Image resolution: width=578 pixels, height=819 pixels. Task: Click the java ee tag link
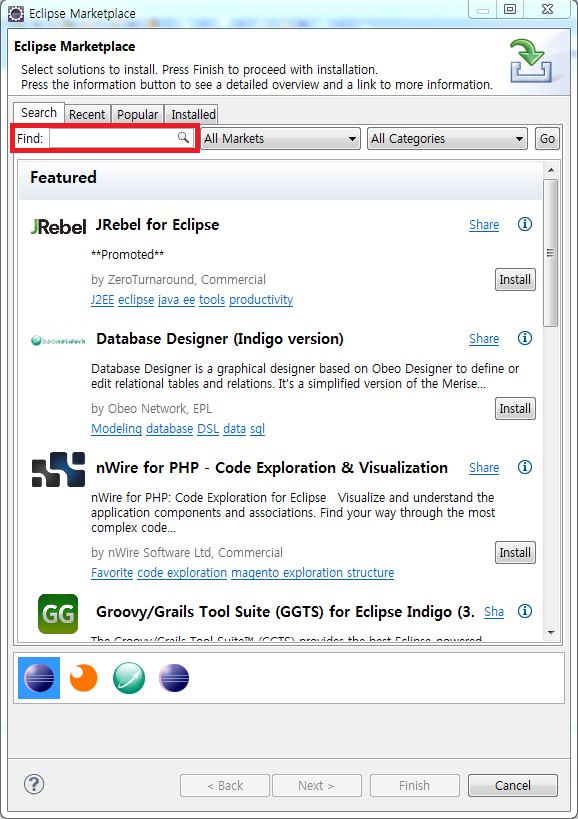pyautogui.click(x=176, y=300)
